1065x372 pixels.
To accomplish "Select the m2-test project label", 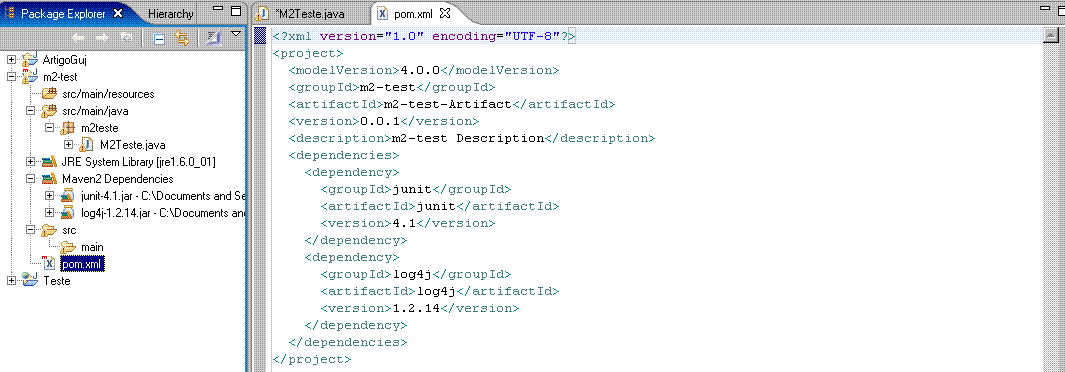I will [60, 77].
